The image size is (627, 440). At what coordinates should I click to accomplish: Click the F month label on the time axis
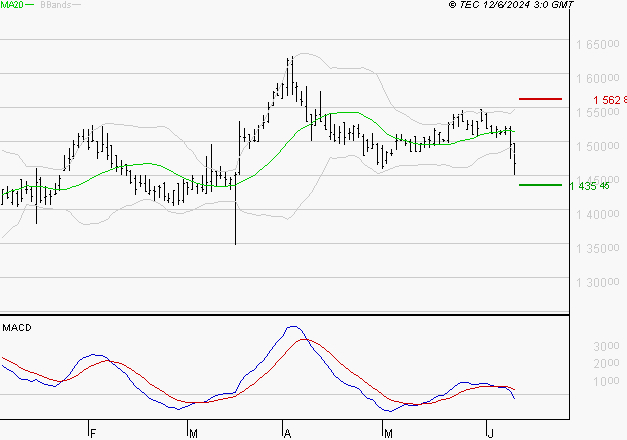pos(93,434)
